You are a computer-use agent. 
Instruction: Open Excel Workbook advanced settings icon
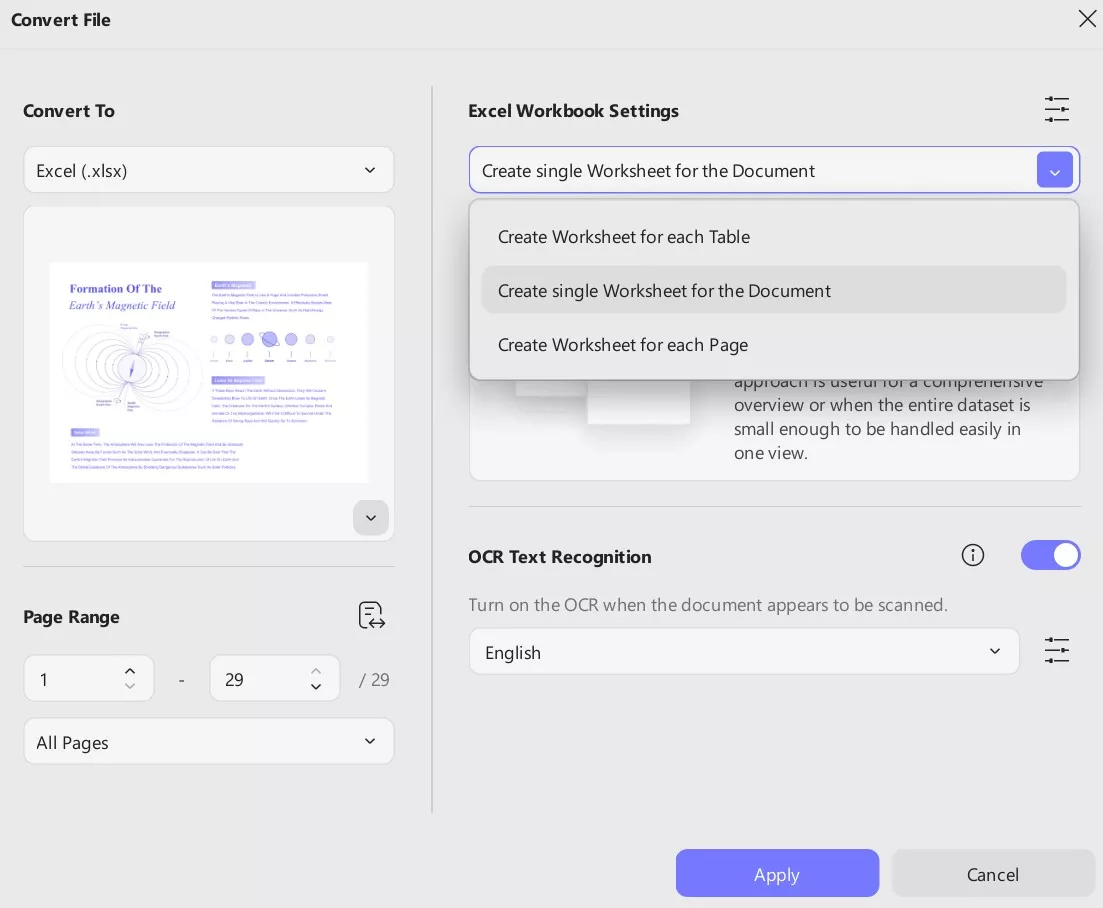pos(1056,110)
